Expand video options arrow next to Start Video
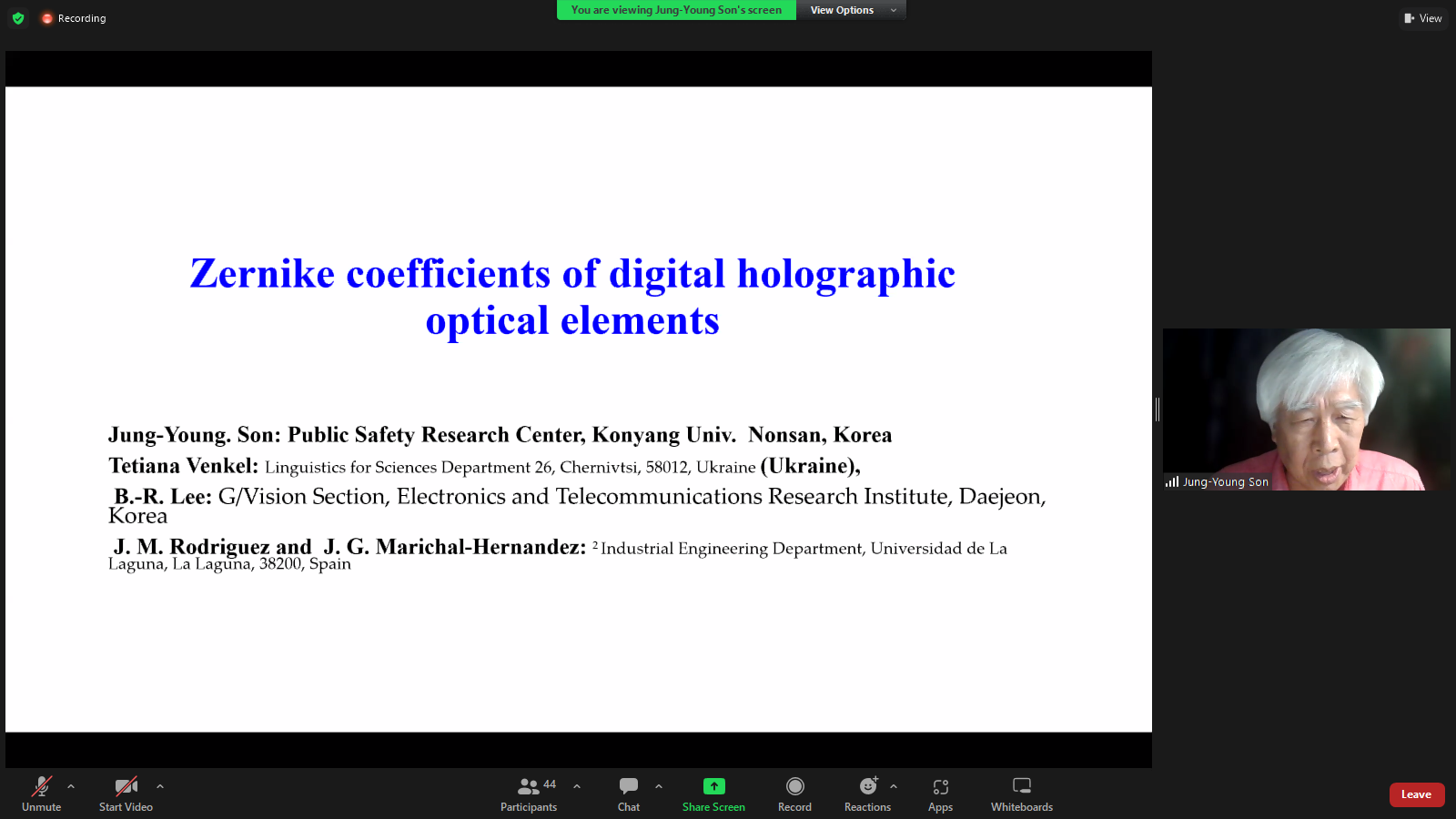 pyautogui.click(x=160, y=786)
